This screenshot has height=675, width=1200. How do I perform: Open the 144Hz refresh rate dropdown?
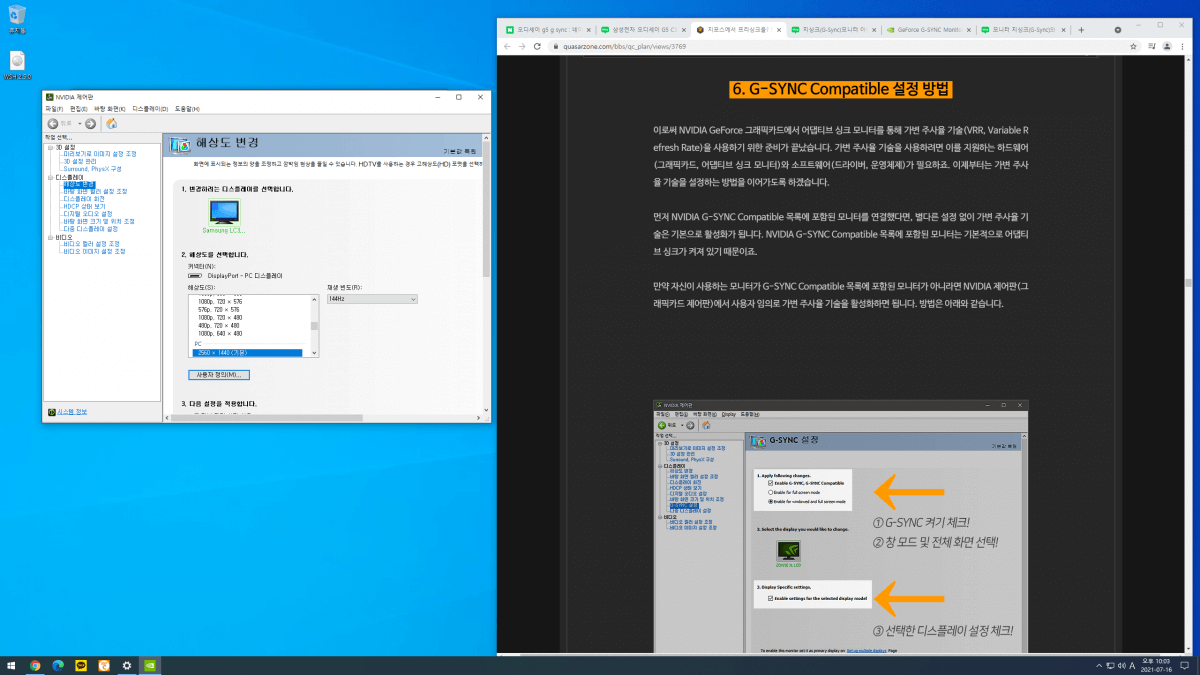[372, 299]
